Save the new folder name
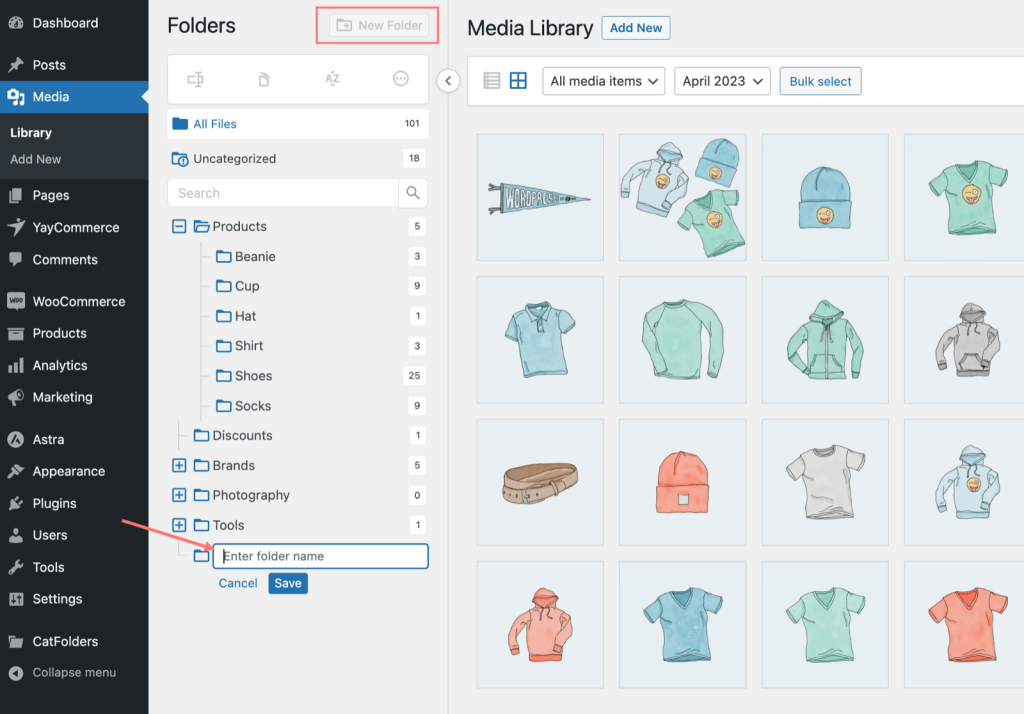Viewport: 1024px width, 714px height. [x=287, y=582]
